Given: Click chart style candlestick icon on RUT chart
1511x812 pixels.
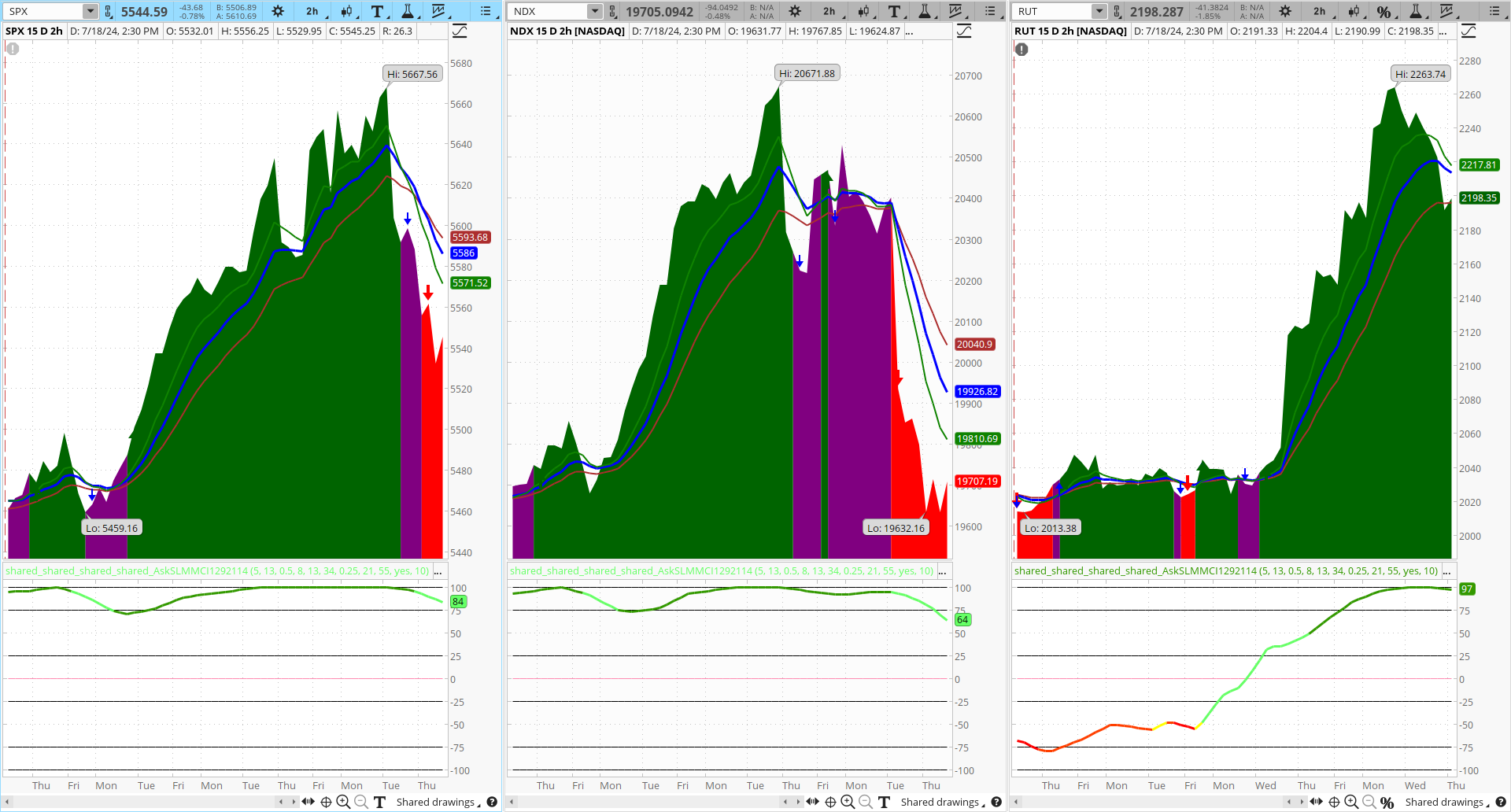Looking at the screenshot, I should [1354, 11].
